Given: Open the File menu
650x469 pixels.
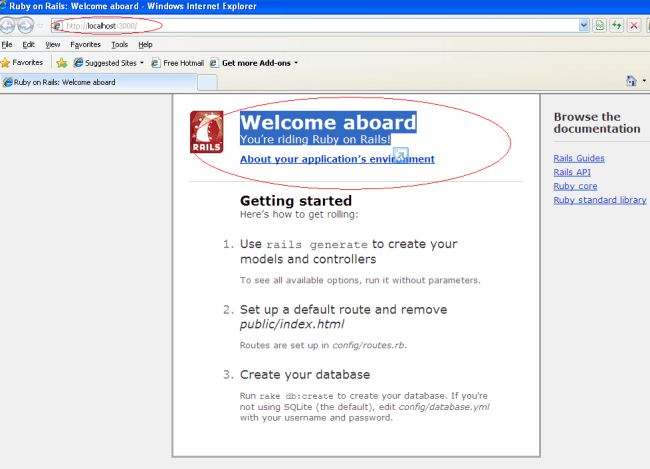Looking at the screenshot, I should [7, 44].
